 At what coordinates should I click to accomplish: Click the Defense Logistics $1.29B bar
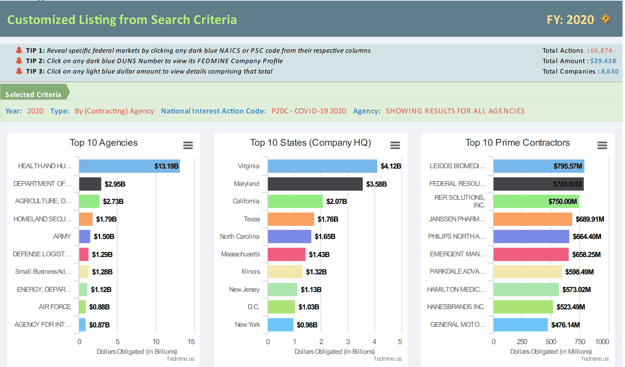(x=84, y=254)
